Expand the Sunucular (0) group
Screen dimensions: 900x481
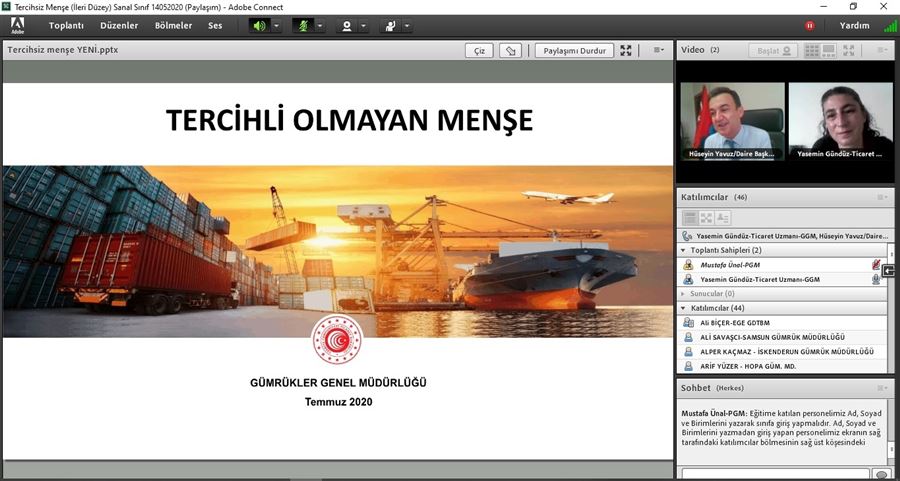point(684,294)
